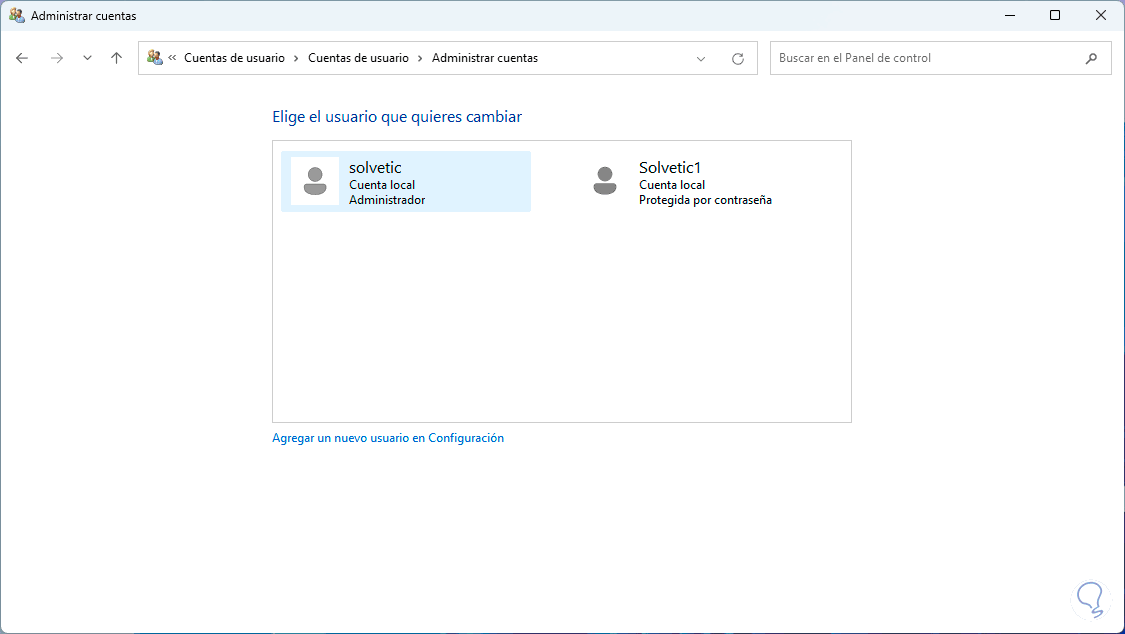Image resolution: width=1125 pixels, height=634 pixels.
Task: Click the user accounts icon in address bar
Action: [x=154, y=58]
